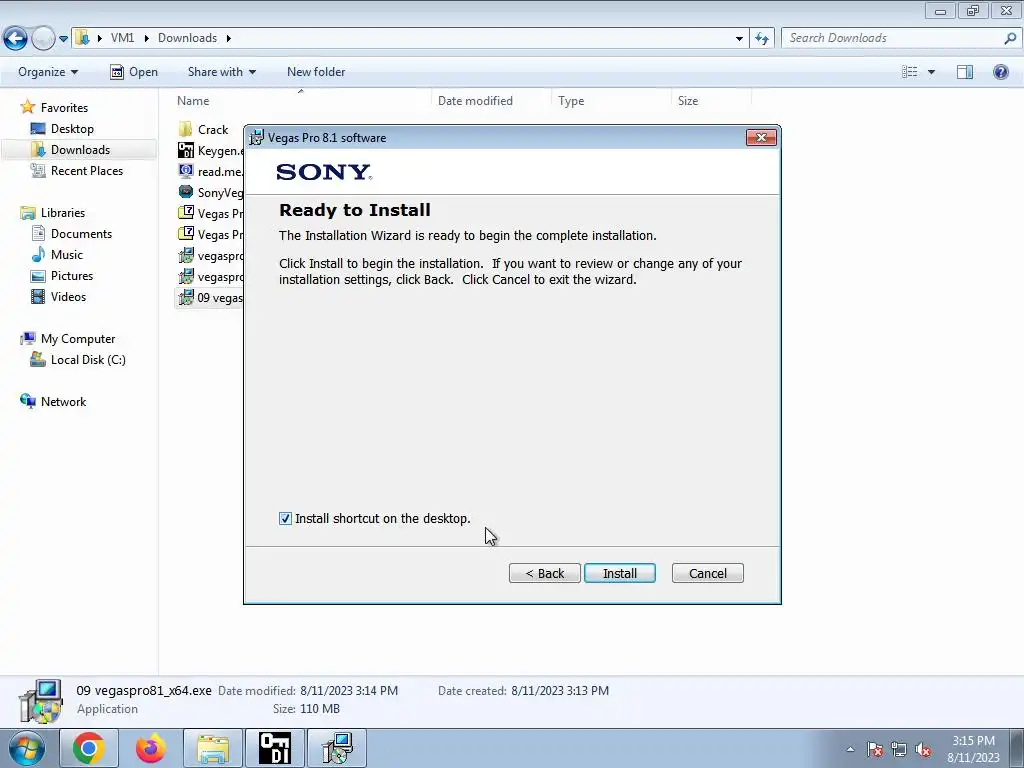Click the search magnifier icon

click(1010, 38)
